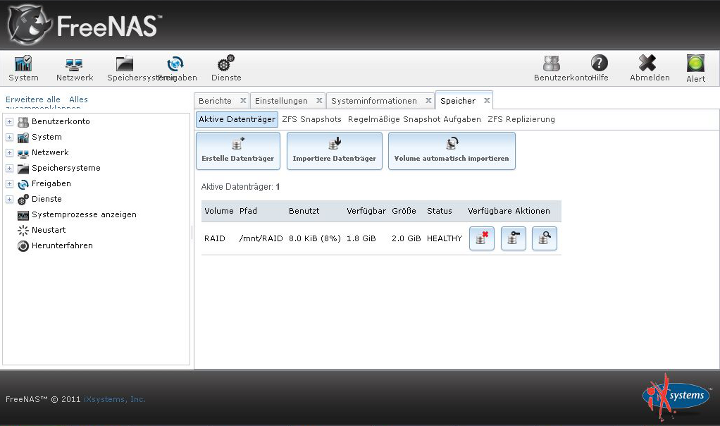The width and height of the screenshot is (720, 426).
Task: Click the HEALTHY status cell
Action: click(x=444, y=238)
